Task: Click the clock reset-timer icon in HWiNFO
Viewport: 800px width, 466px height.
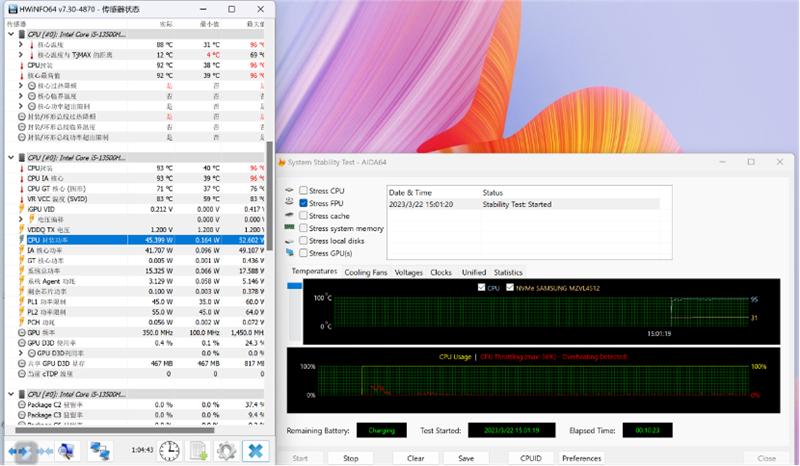Action: pos(170,451)
